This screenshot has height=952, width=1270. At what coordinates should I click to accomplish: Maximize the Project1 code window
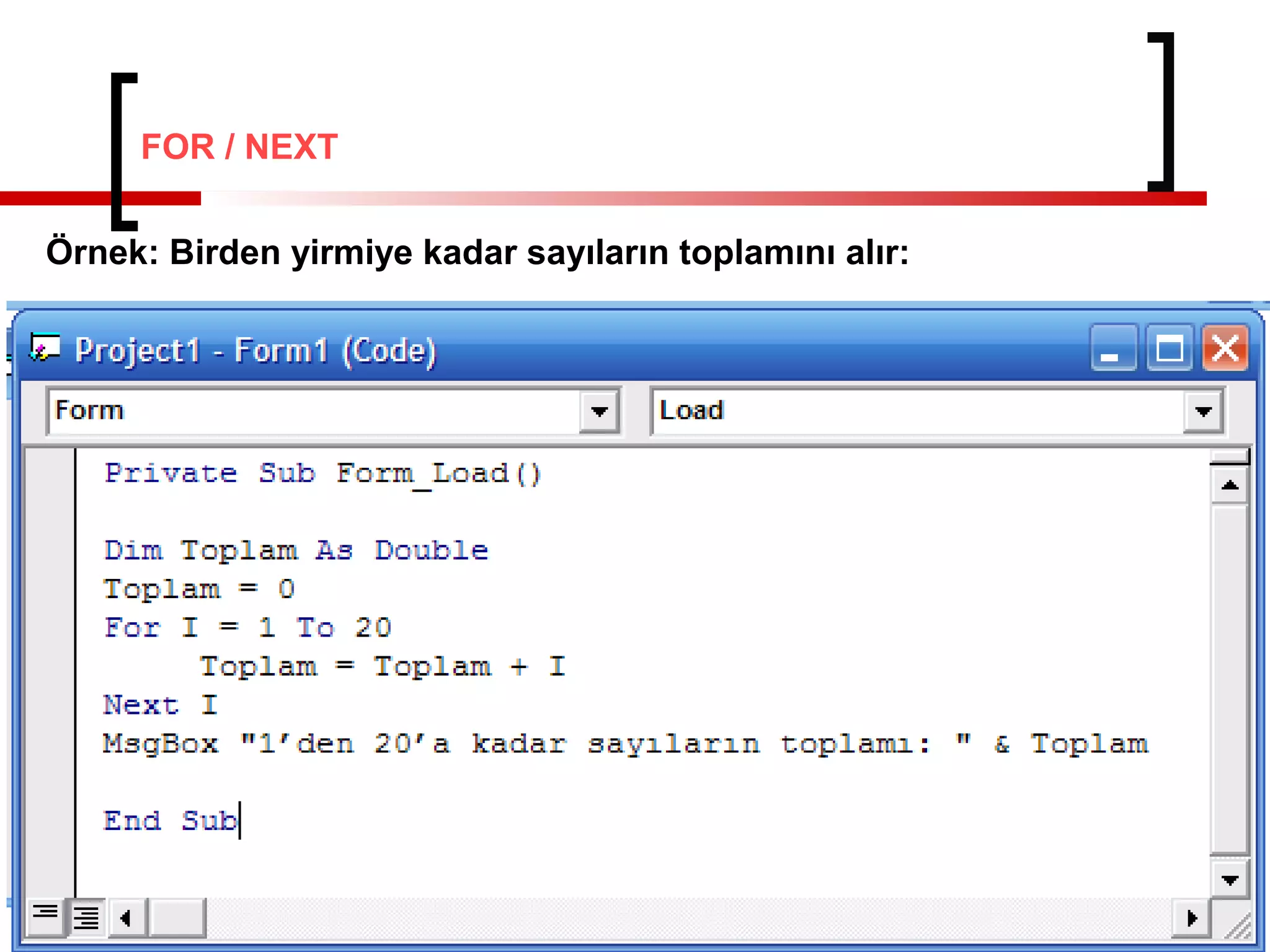tap(1170, 348)
